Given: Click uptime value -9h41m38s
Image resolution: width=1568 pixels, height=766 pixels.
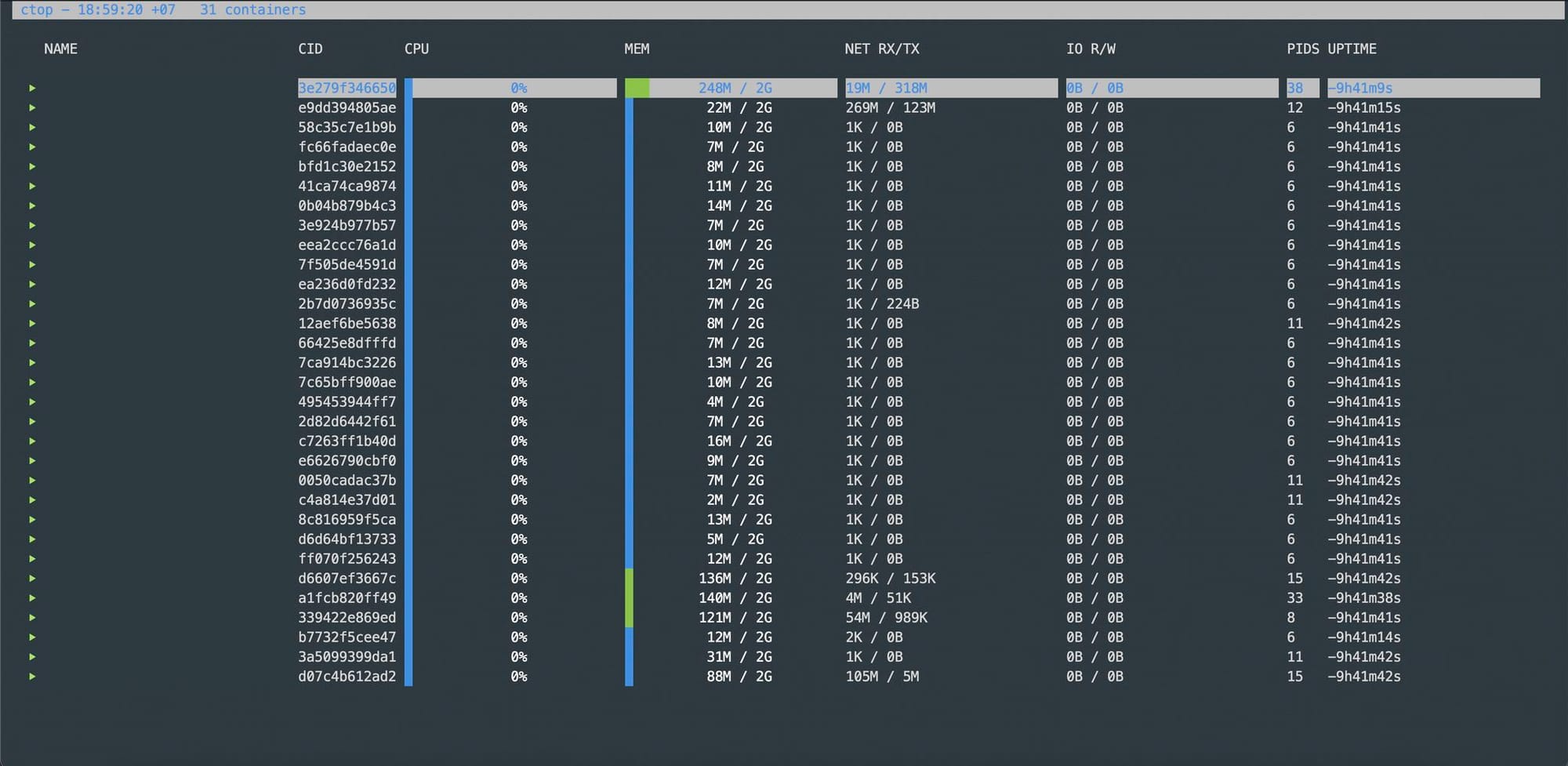Looking at the screenshot, I should coord(1364,597).
